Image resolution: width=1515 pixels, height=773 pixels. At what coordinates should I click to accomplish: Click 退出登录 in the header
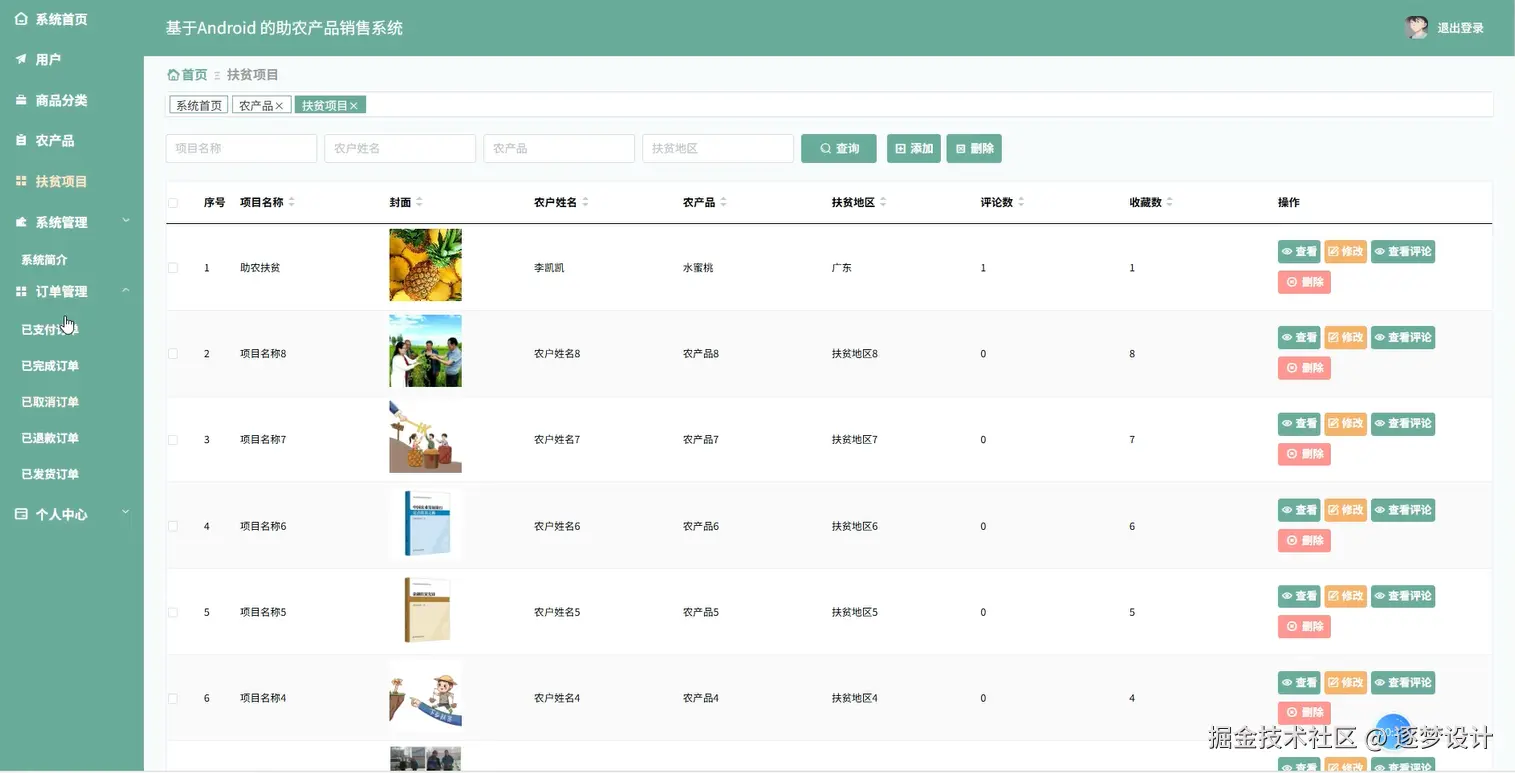pos(1460,28)
